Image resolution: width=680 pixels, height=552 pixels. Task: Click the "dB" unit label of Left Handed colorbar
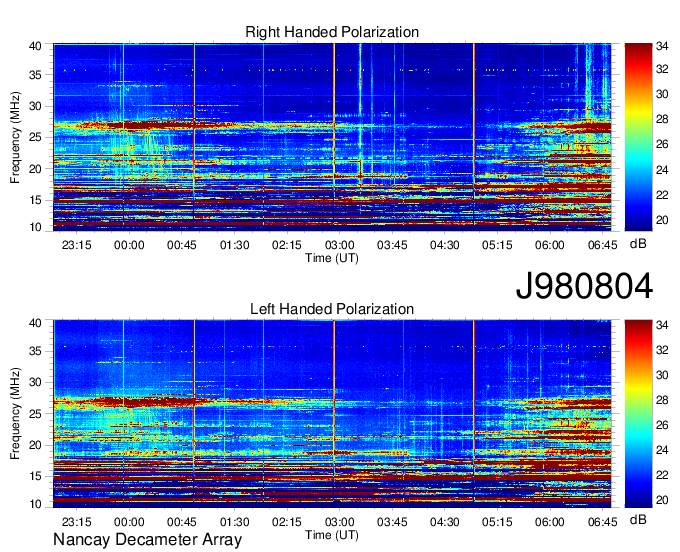[x=638, y=519]
